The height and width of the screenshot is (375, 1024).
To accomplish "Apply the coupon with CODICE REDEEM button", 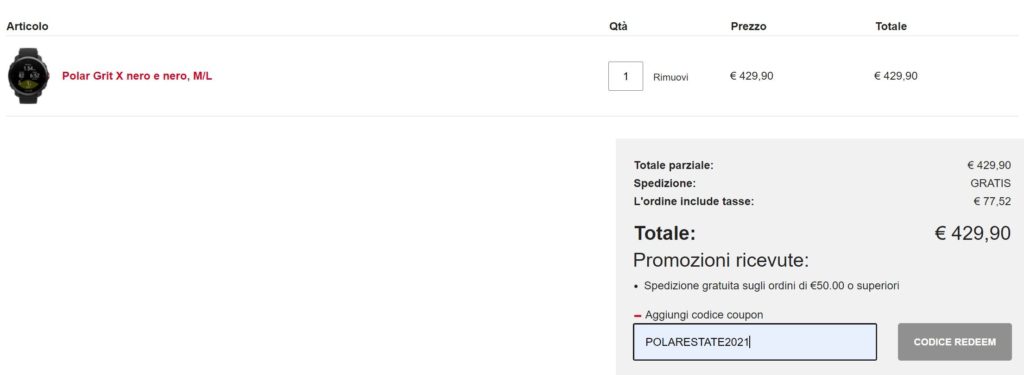I will point(955,342).
